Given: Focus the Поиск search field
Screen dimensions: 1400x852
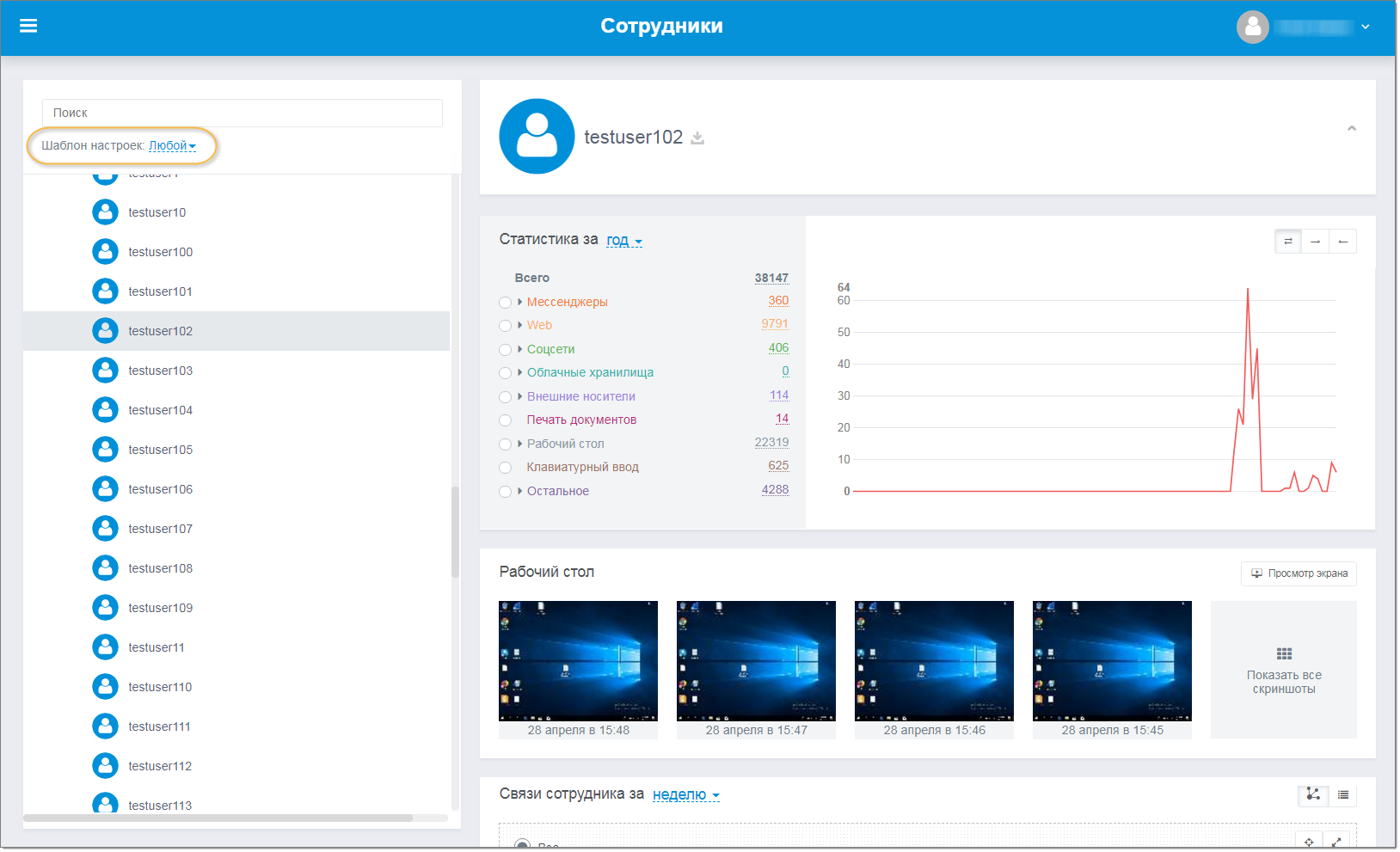Looking at the screenshot, I should coord(243,113).
